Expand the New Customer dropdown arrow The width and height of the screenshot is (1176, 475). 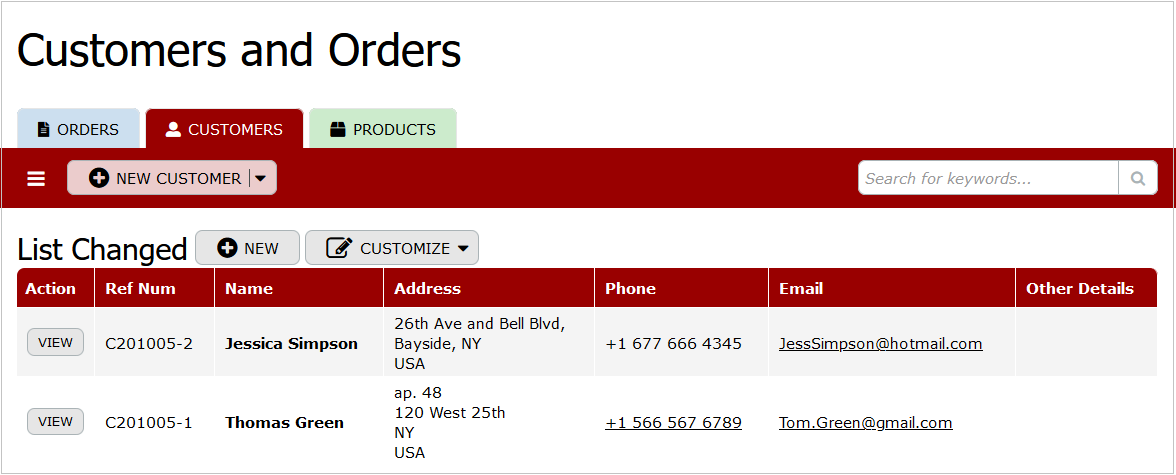click(x=261, y=178)
